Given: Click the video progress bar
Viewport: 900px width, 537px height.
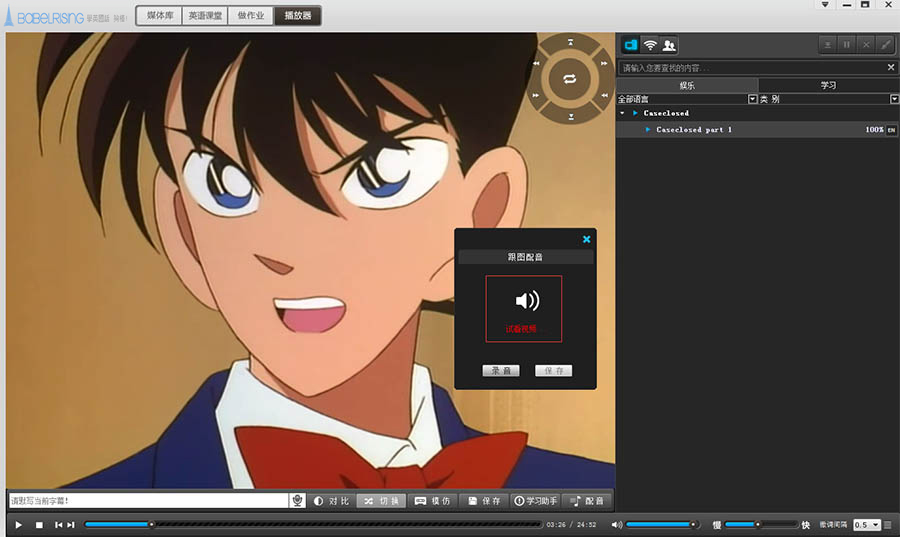Looking at the screenshot, I should pos(313,524).
